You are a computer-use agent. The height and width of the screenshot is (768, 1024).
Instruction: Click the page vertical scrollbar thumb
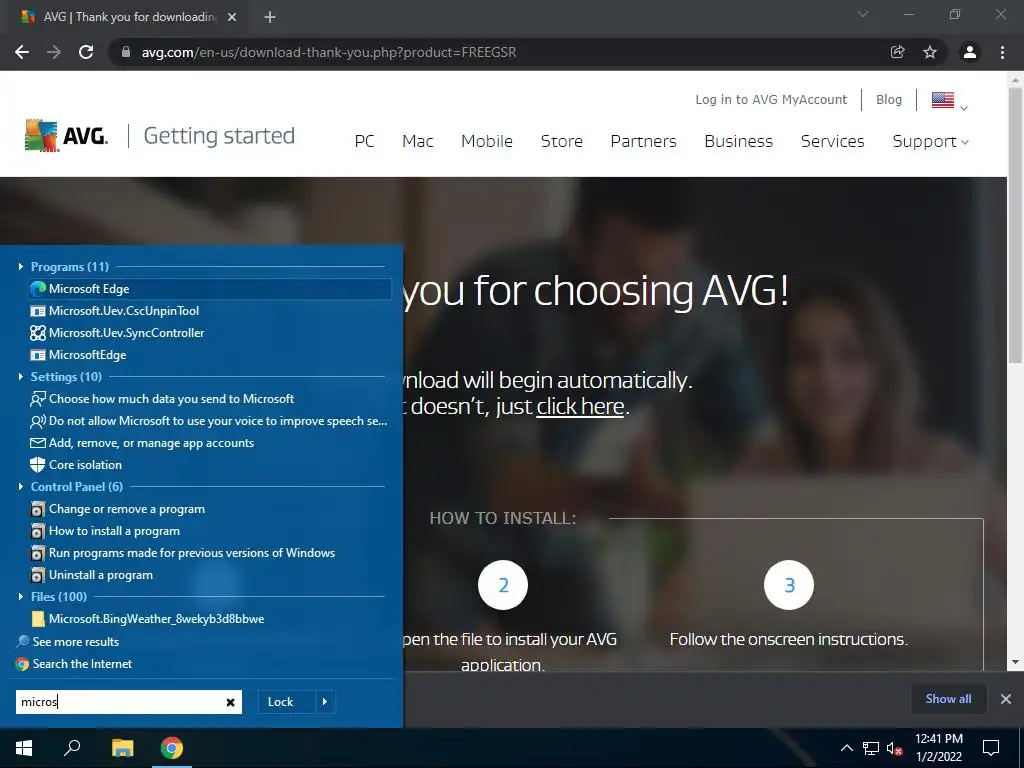tap(1015, 225)
